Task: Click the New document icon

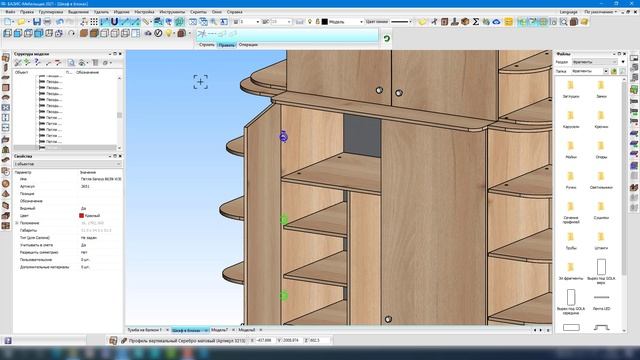Action: [8, 22]
